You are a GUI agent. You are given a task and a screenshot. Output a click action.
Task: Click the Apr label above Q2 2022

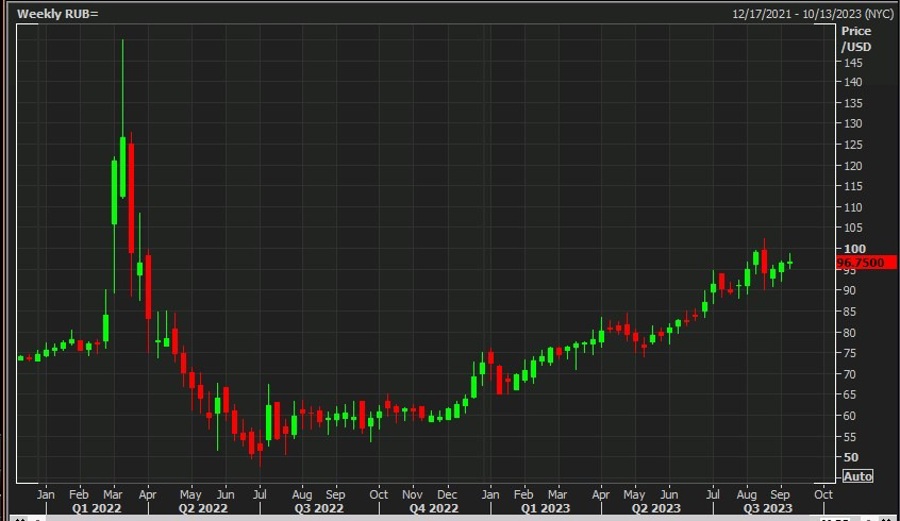pos(148,495)
